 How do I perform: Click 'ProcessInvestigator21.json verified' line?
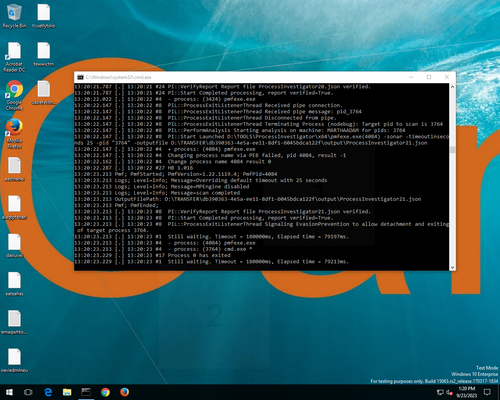click(x=222, y=212)
